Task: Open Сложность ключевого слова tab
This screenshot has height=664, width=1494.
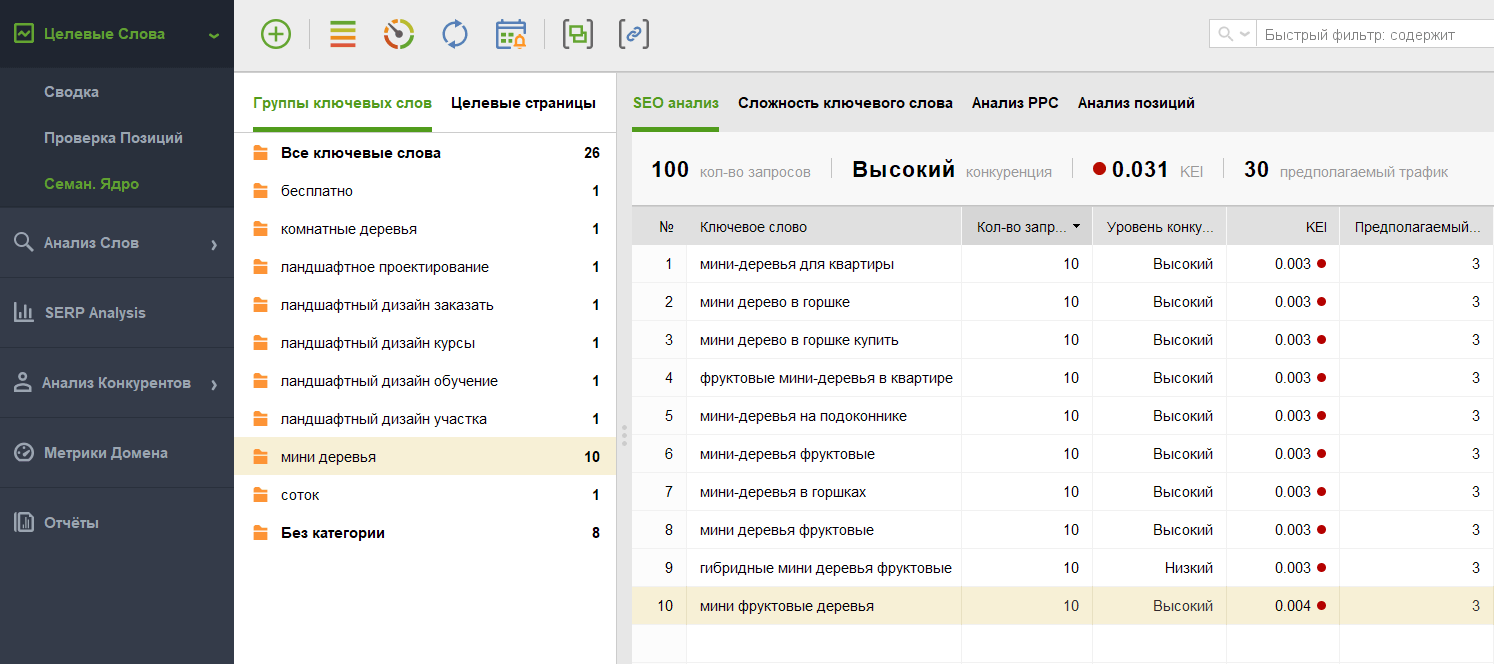Action: [x=845, y=103]
